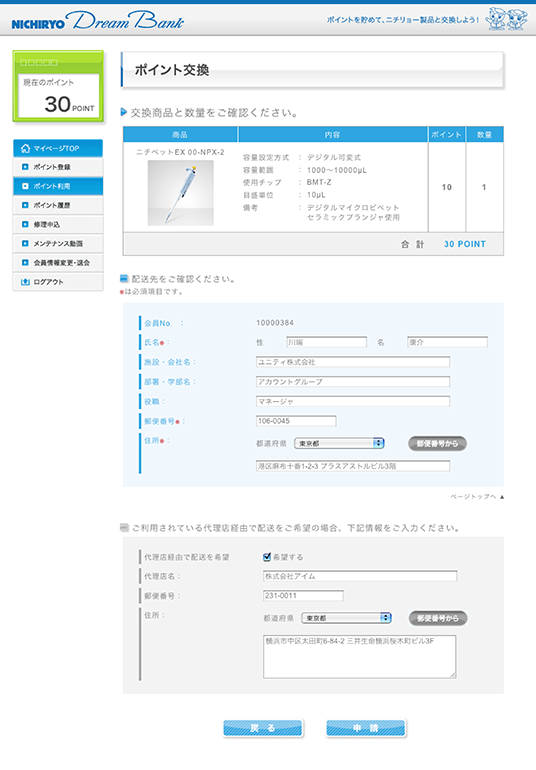The width and height of the screenshot is (536, 770).
Task: Click postal code field 106-0045
Action: 296,421
